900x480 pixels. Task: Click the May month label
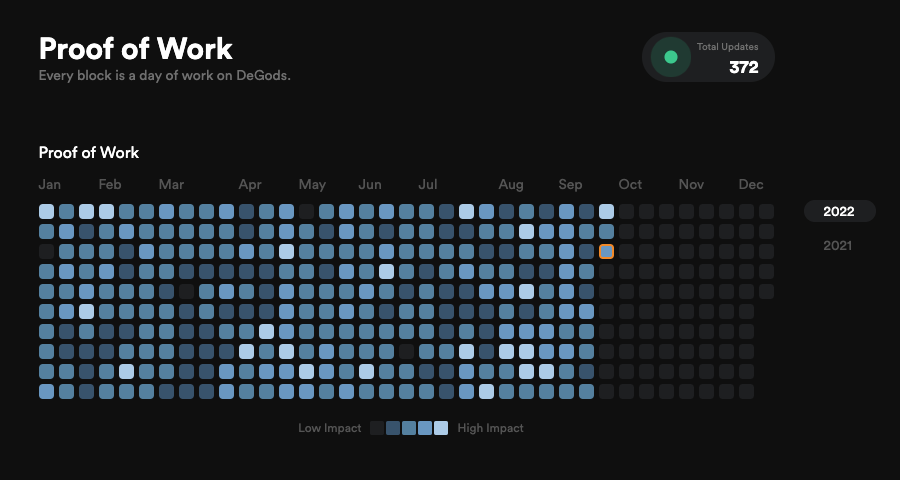312,184
